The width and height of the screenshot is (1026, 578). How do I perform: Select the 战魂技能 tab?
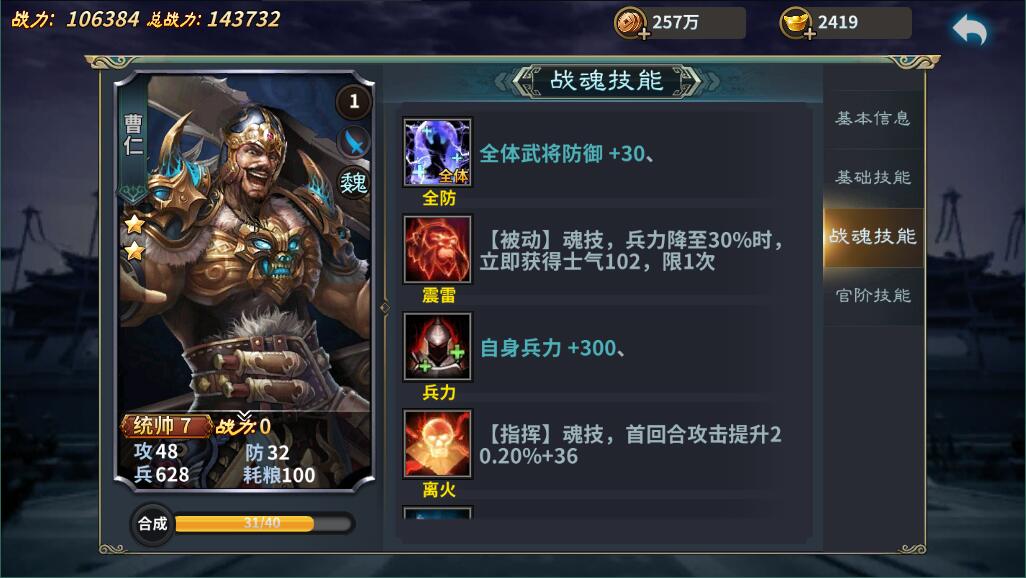click(873, 236)
